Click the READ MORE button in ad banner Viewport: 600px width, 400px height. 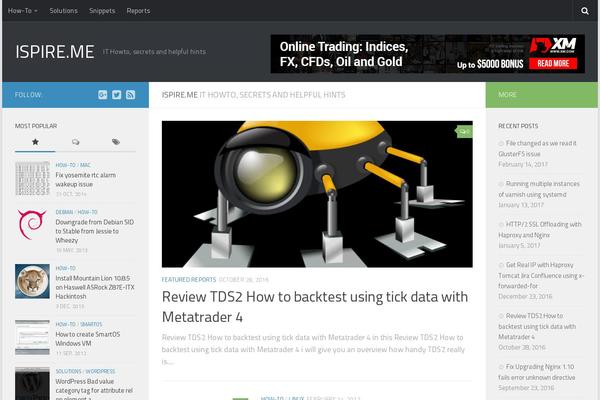553,63
